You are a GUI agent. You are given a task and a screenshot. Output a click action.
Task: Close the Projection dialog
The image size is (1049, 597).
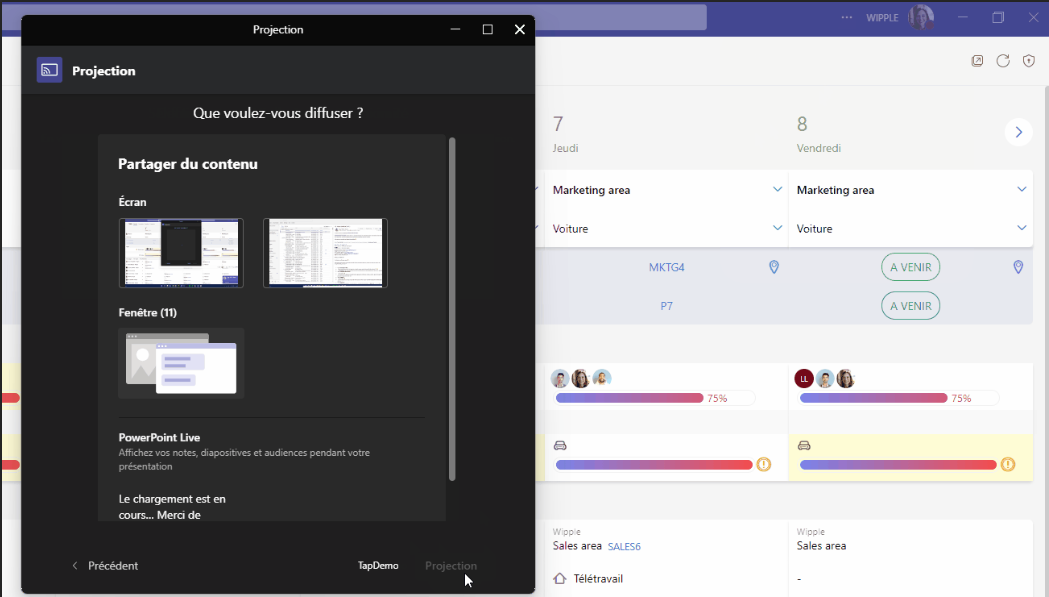(520, 29)
